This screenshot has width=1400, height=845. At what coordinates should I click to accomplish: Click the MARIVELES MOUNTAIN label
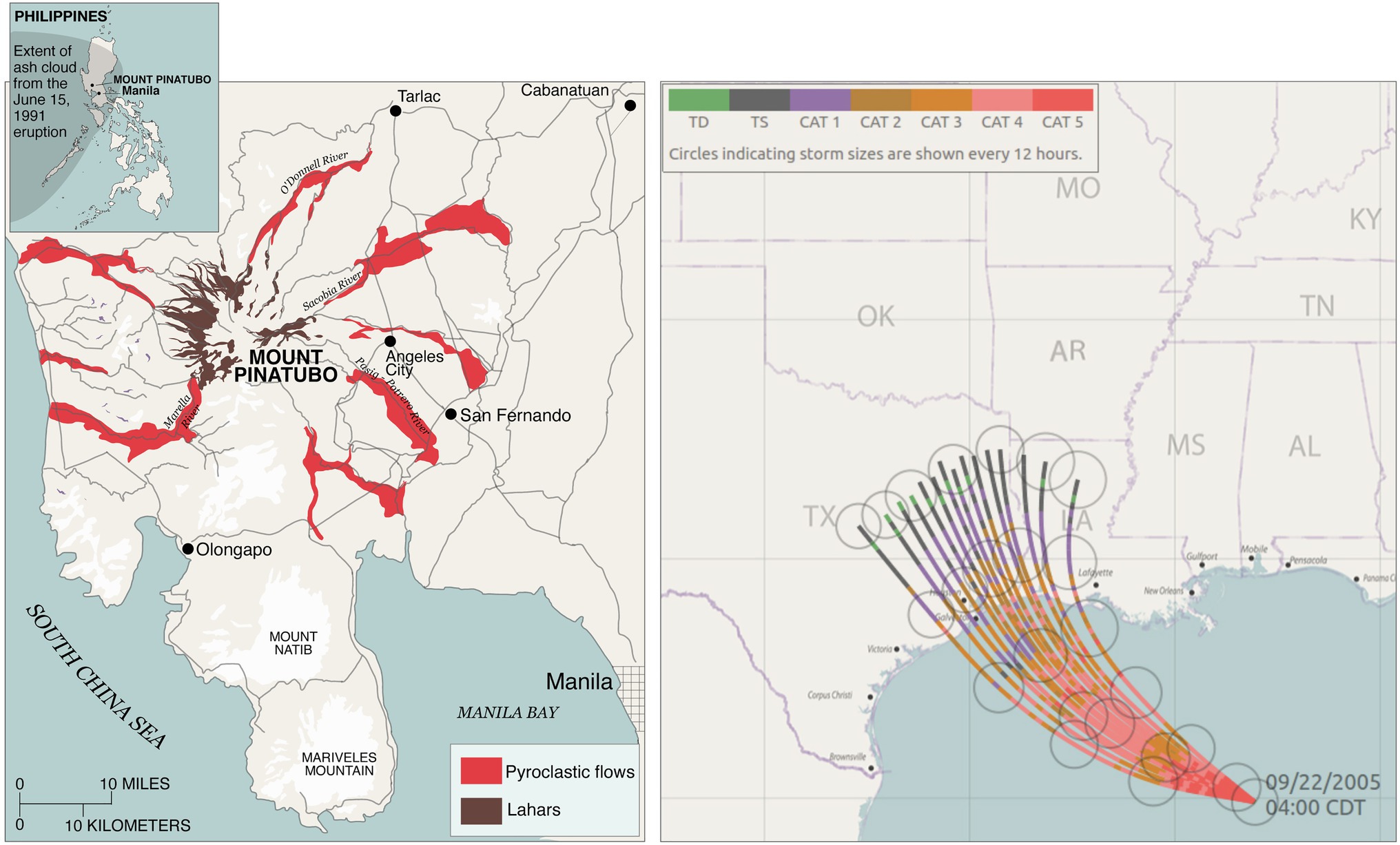click(x=339, y=764)
